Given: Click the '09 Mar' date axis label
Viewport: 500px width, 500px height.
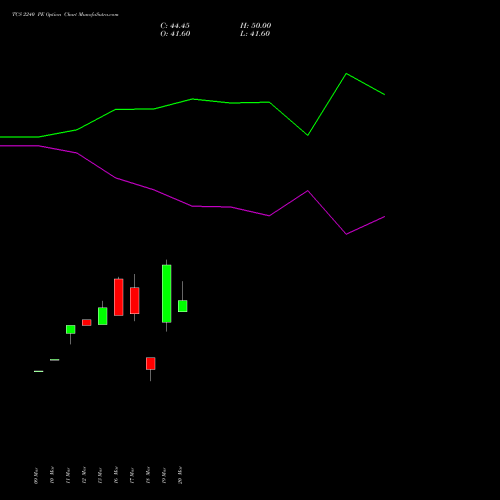Looking at the screenshot, I should pyautogui.click(x=36, y=476).
